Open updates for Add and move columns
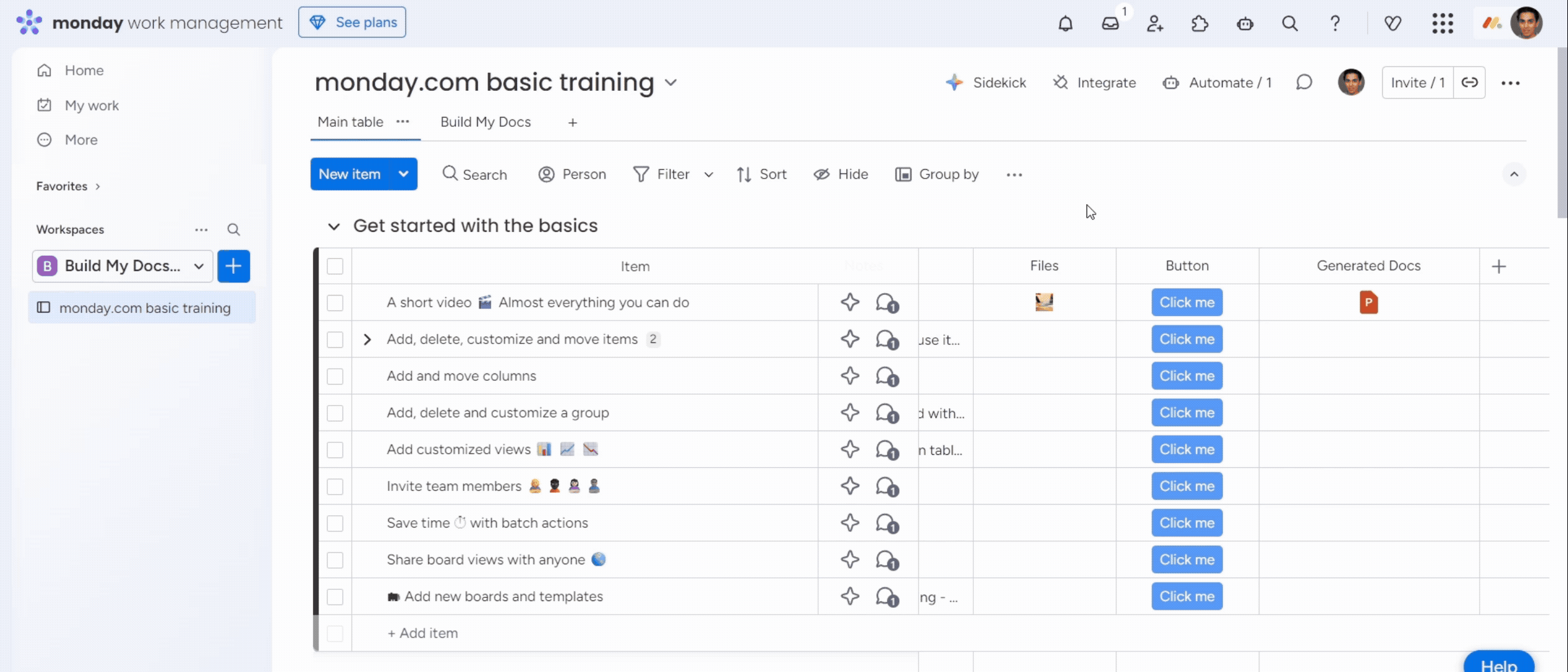 coord(887,376)
